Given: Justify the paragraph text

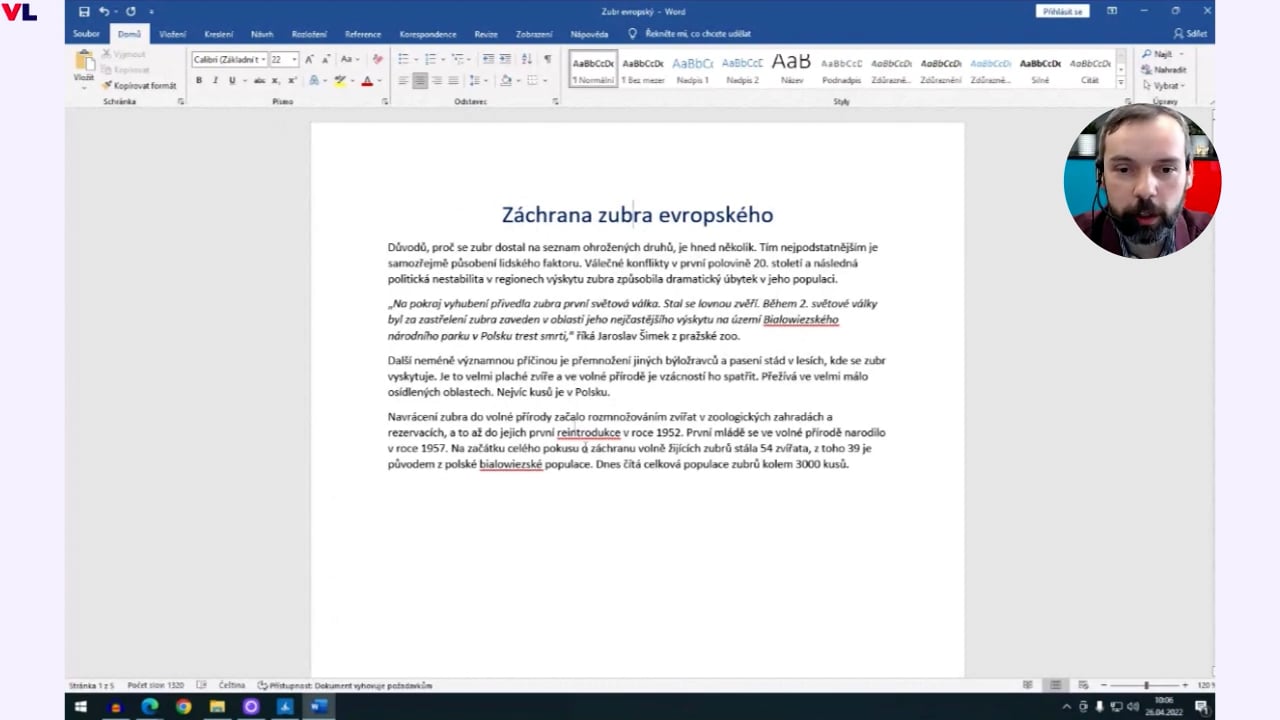Looking at the screenshot, I should [454, 80].
